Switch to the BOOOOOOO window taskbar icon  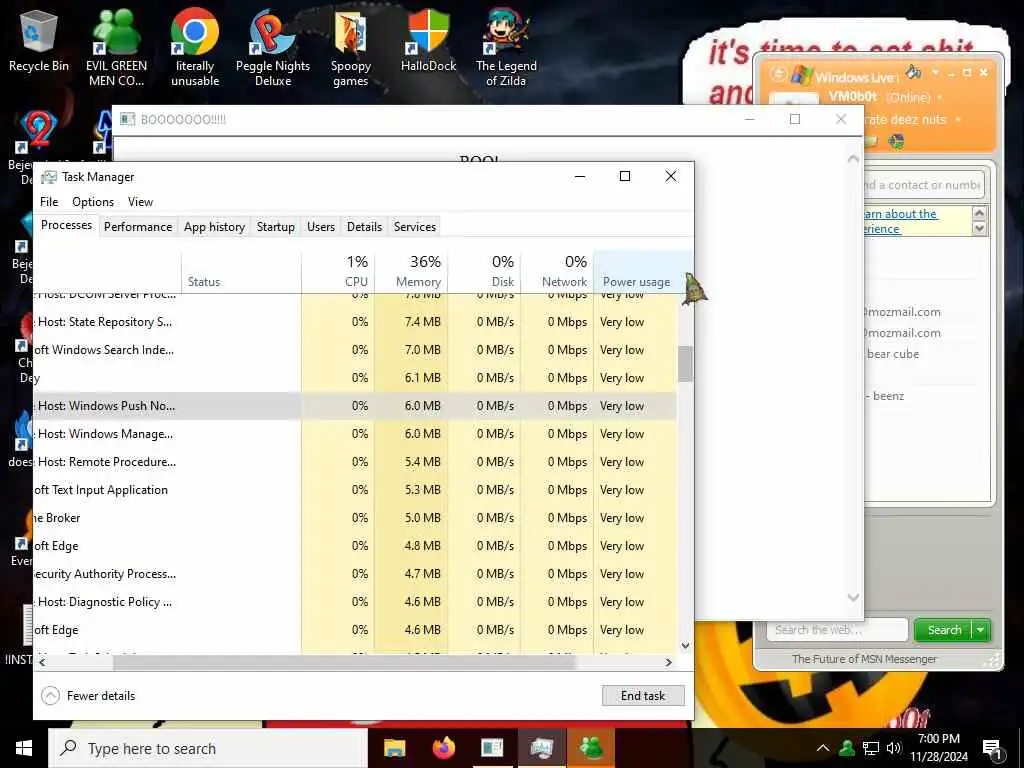(492, 748)
